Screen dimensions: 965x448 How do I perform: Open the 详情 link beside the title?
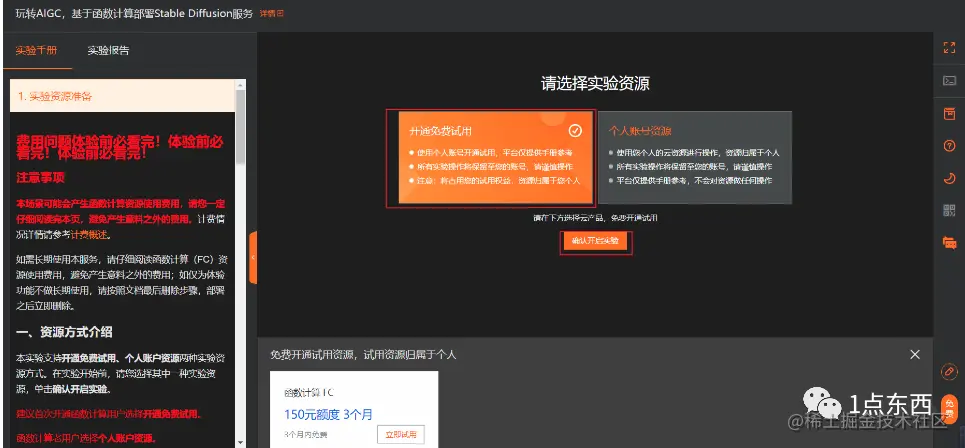[271, 13]
